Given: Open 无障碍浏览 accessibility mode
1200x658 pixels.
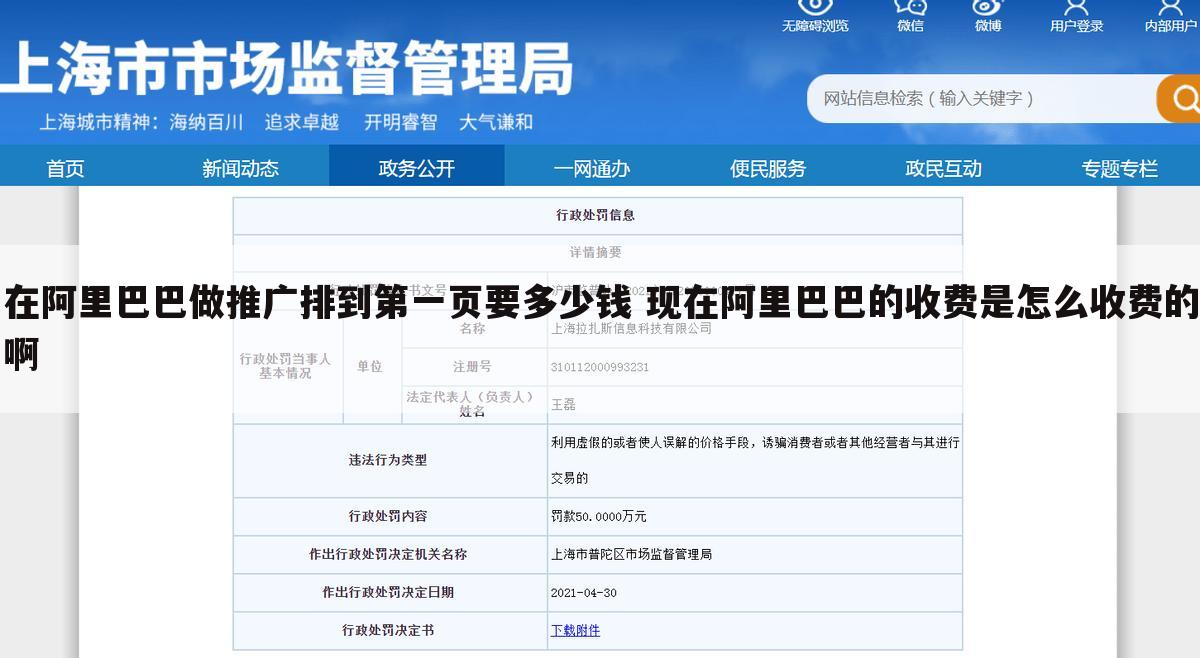Looking at the screenshot, I should (815, 17).
